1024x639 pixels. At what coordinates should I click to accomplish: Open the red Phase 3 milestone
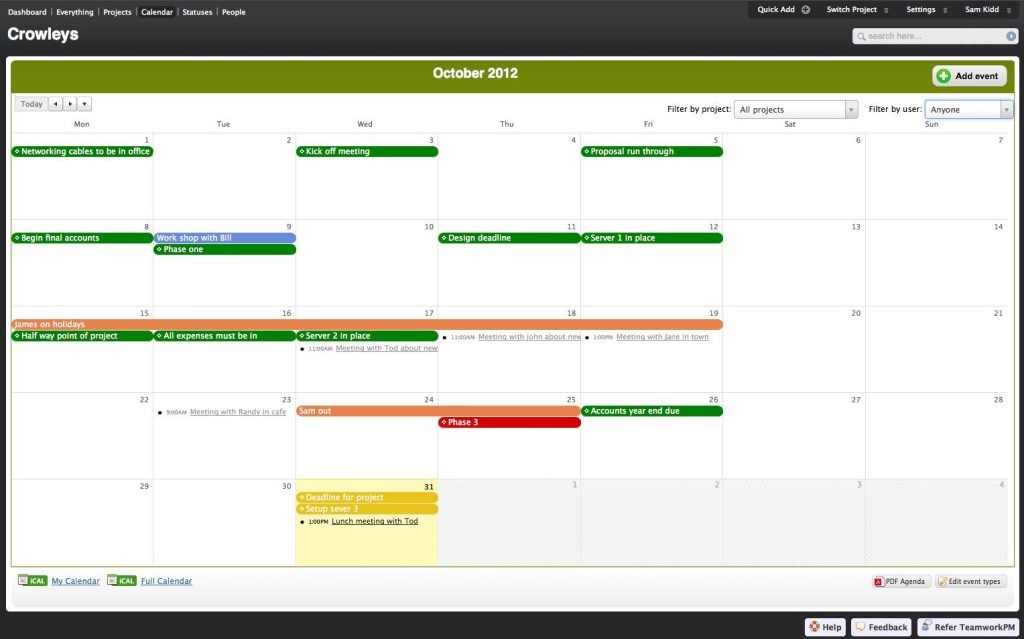pyautogui.click(x=509, y=423)
